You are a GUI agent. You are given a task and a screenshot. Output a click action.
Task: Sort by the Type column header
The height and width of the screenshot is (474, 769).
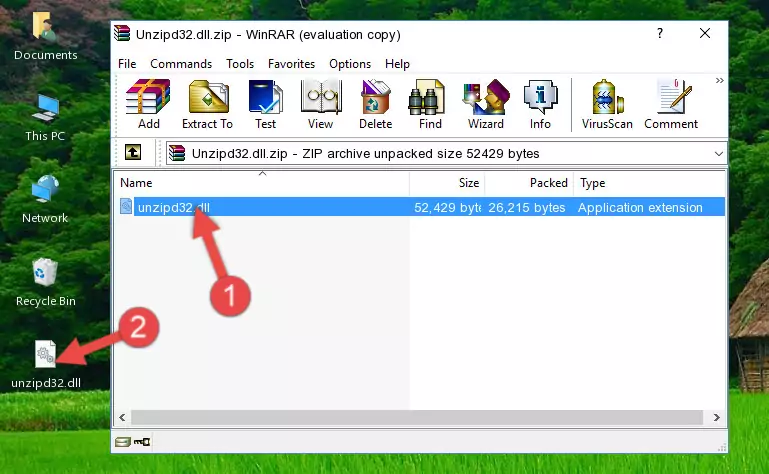[x=649, y=183]
